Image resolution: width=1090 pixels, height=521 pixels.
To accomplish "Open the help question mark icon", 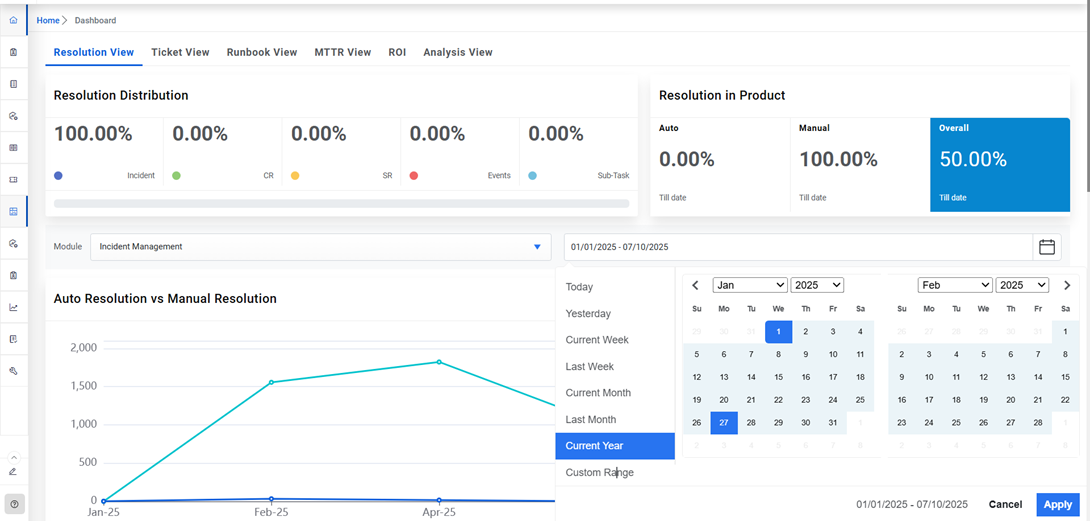I will (x=14, y=504).
